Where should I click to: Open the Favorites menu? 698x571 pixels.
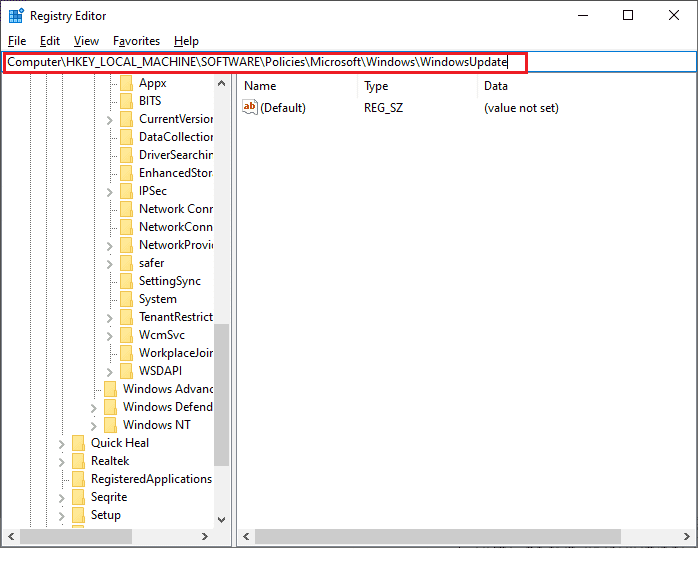point(136,41)
